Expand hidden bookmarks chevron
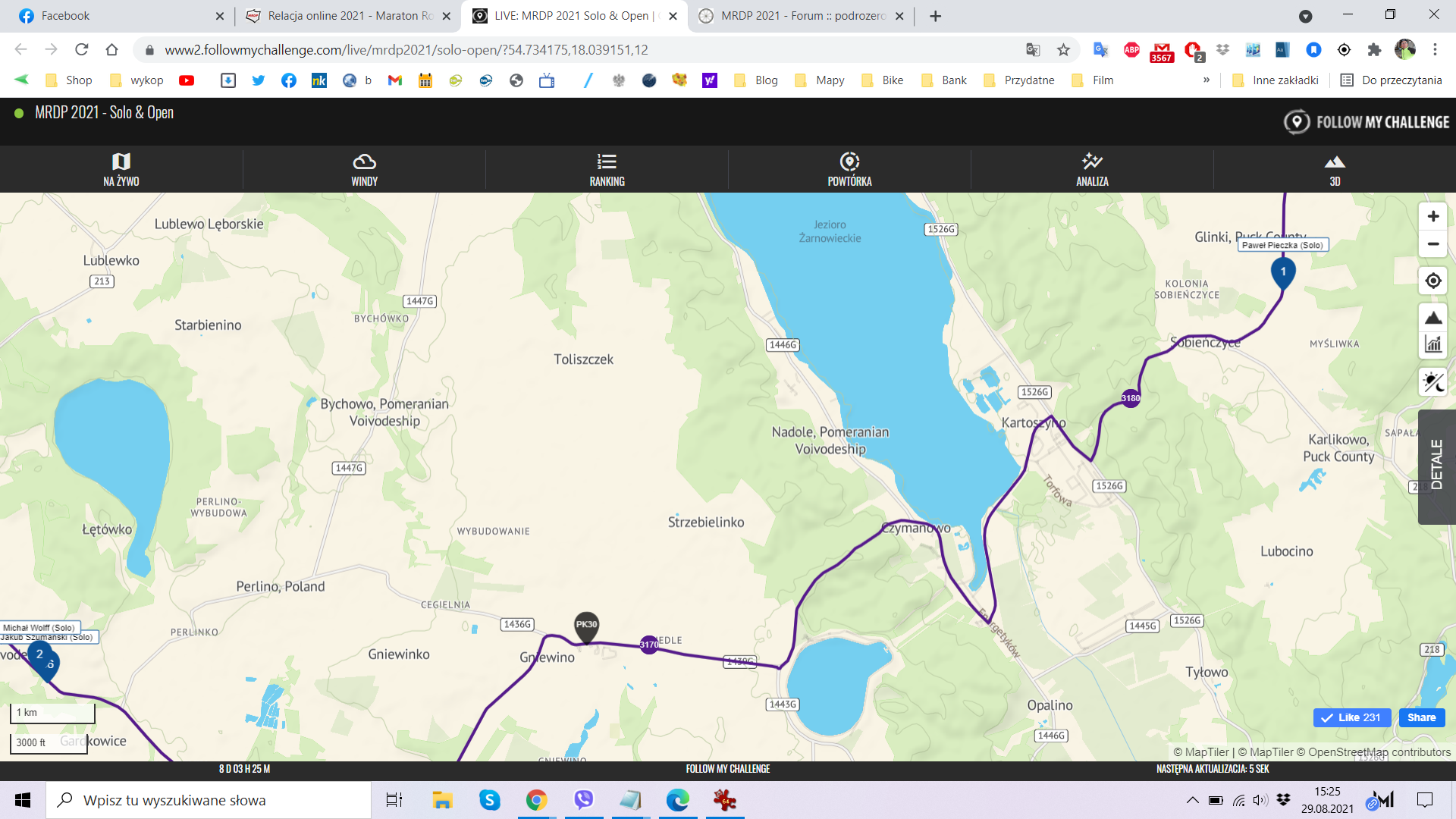Viewport: 1456px width, 819px height. 1207,80
